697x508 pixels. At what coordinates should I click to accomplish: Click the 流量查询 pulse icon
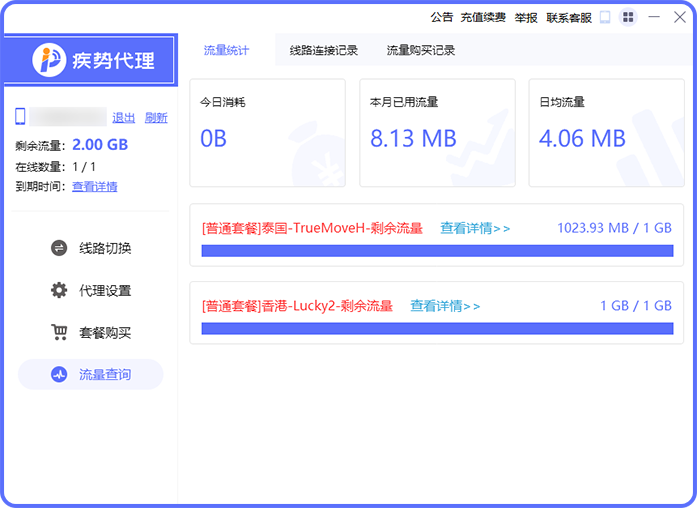point(59,375)
